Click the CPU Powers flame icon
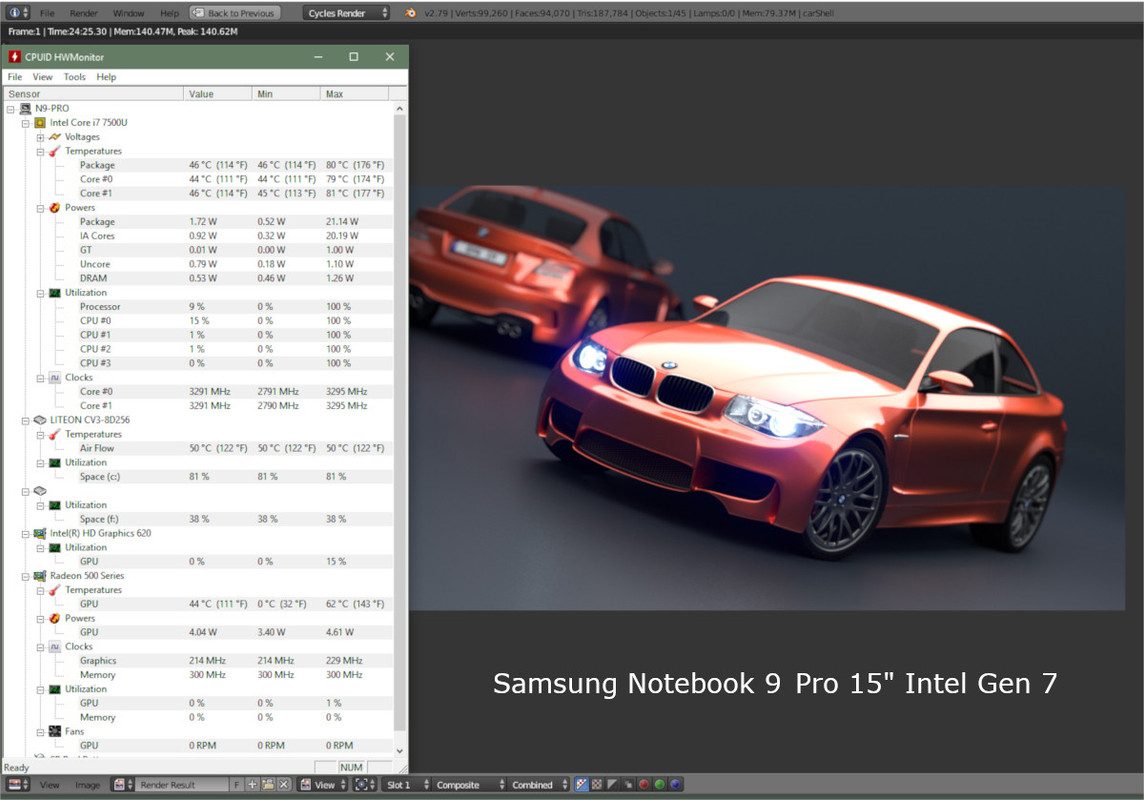This screenshot has height=800, width=1144. [55, 208]
